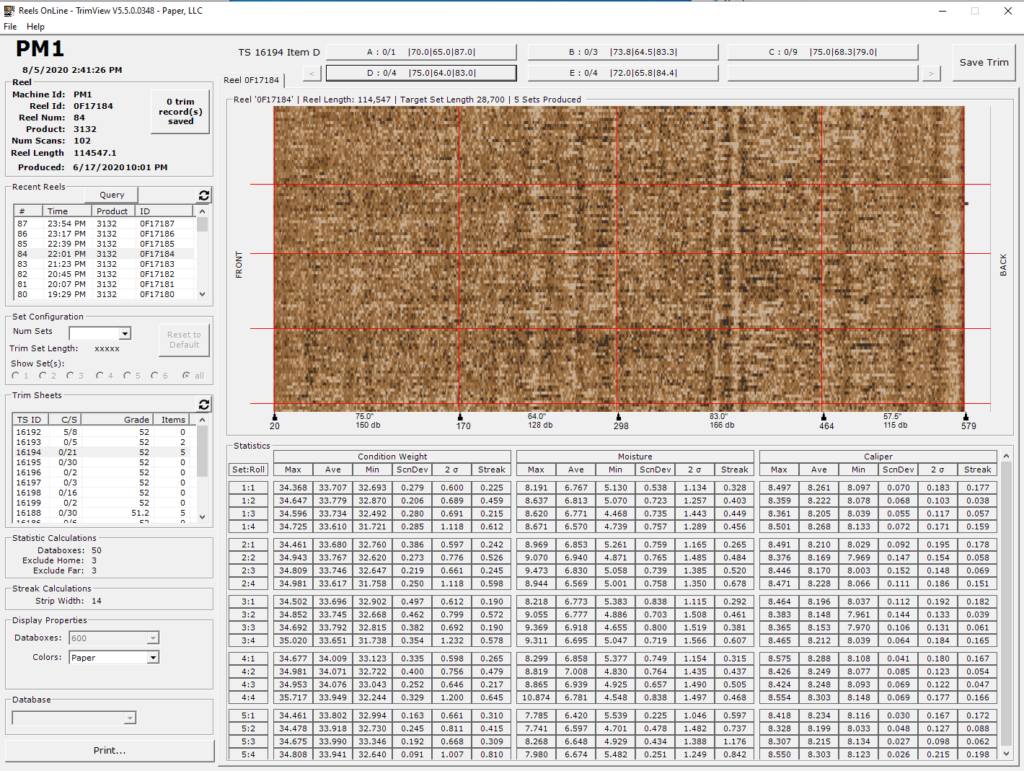This screenshot has height=771, width=1024.
Task: Select Show Set radio button 5
Action: click(127, 375)
